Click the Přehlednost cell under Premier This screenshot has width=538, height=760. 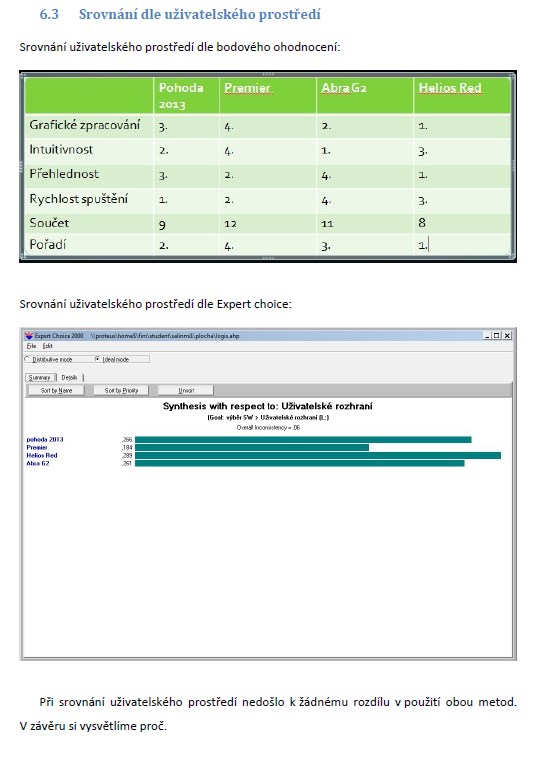268,175
